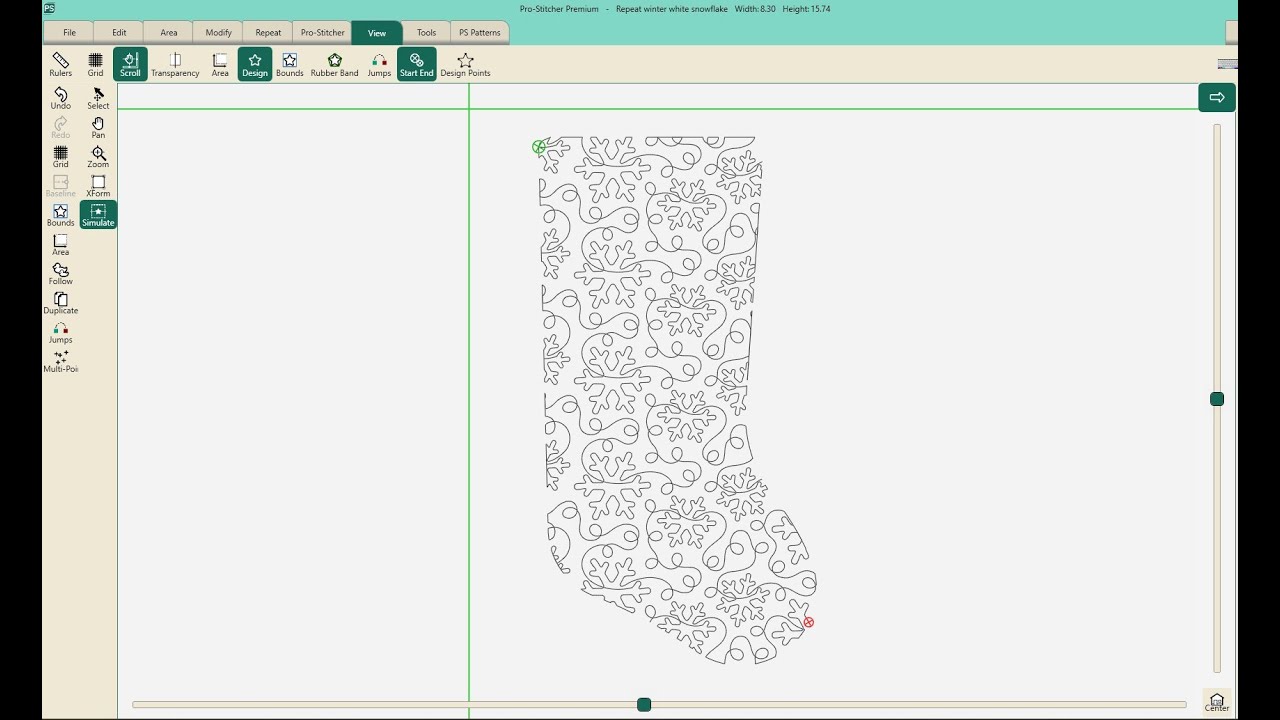Toggle Area display in the View ribbon
Image resolution: width=1280 pixels, height=720 pixels.
click(220, 65)
